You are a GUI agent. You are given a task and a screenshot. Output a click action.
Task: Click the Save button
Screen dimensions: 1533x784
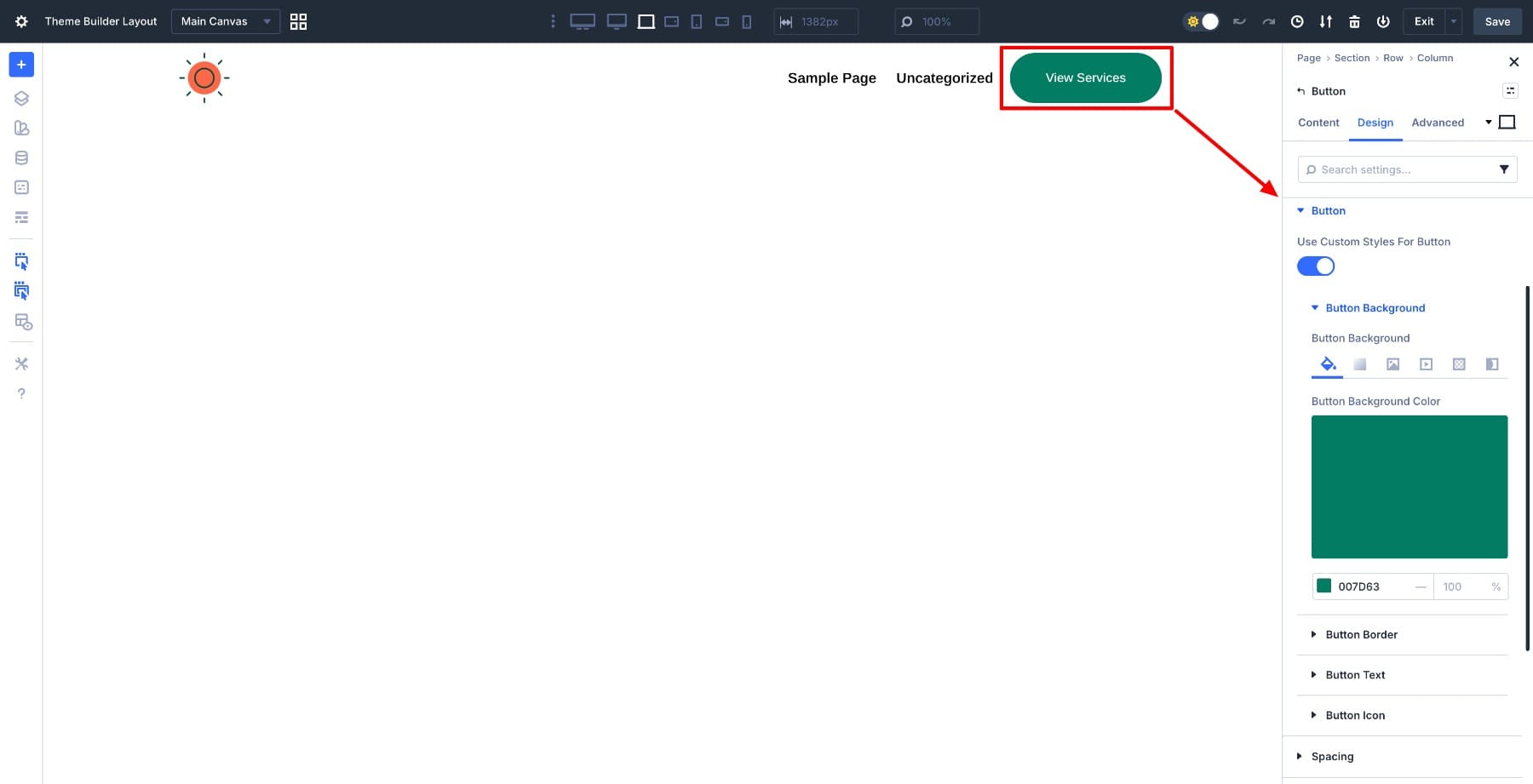pyautogui.click(x=1497, y=21)
